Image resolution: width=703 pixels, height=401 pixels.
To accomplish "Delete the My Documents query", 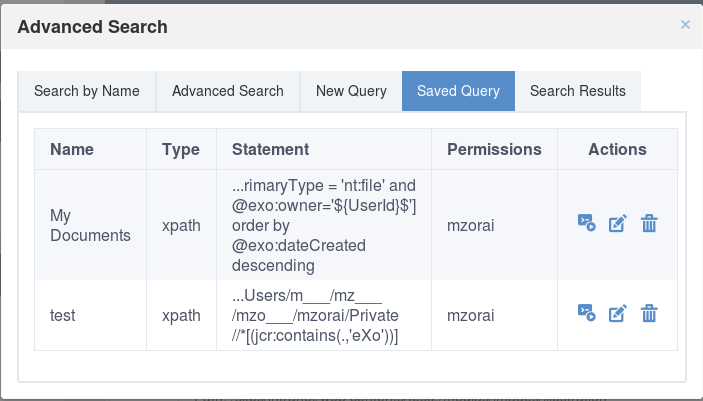I will [x=649, y=223].
